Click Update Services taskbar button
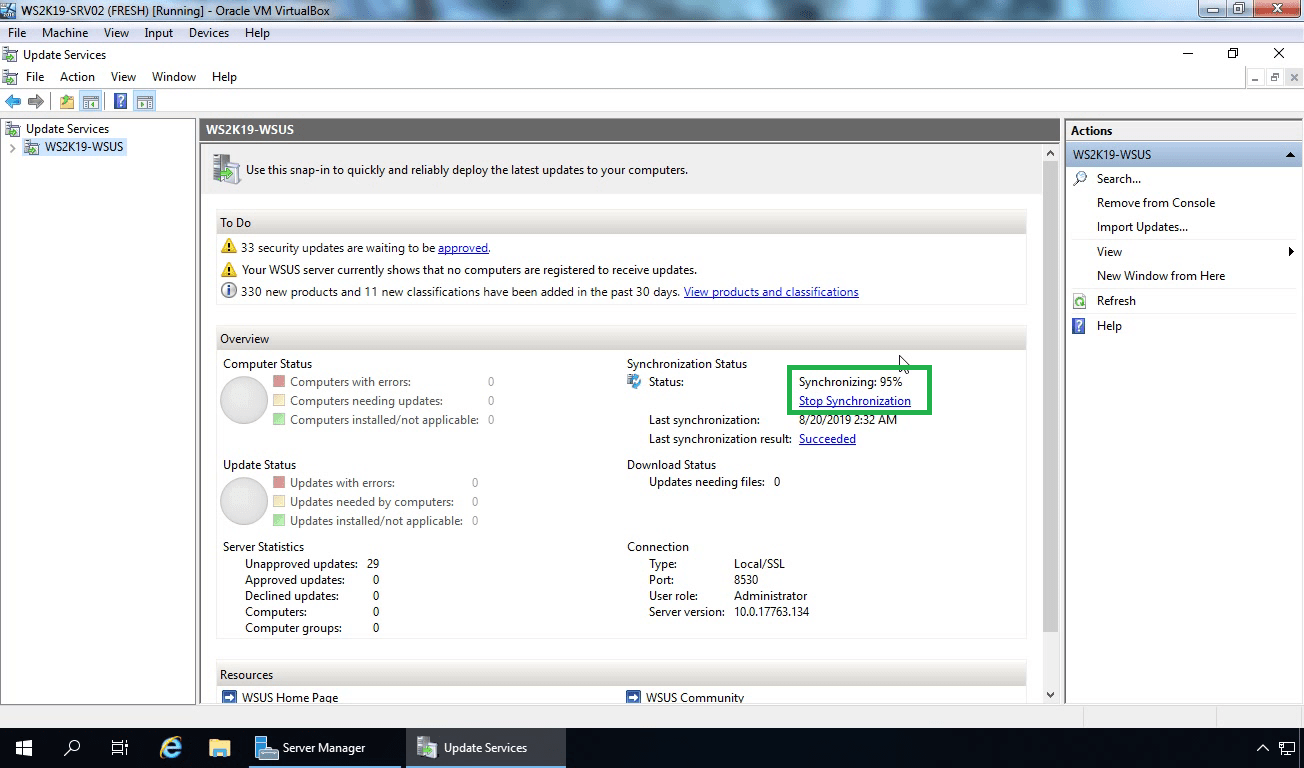 [x=486, y=748]
